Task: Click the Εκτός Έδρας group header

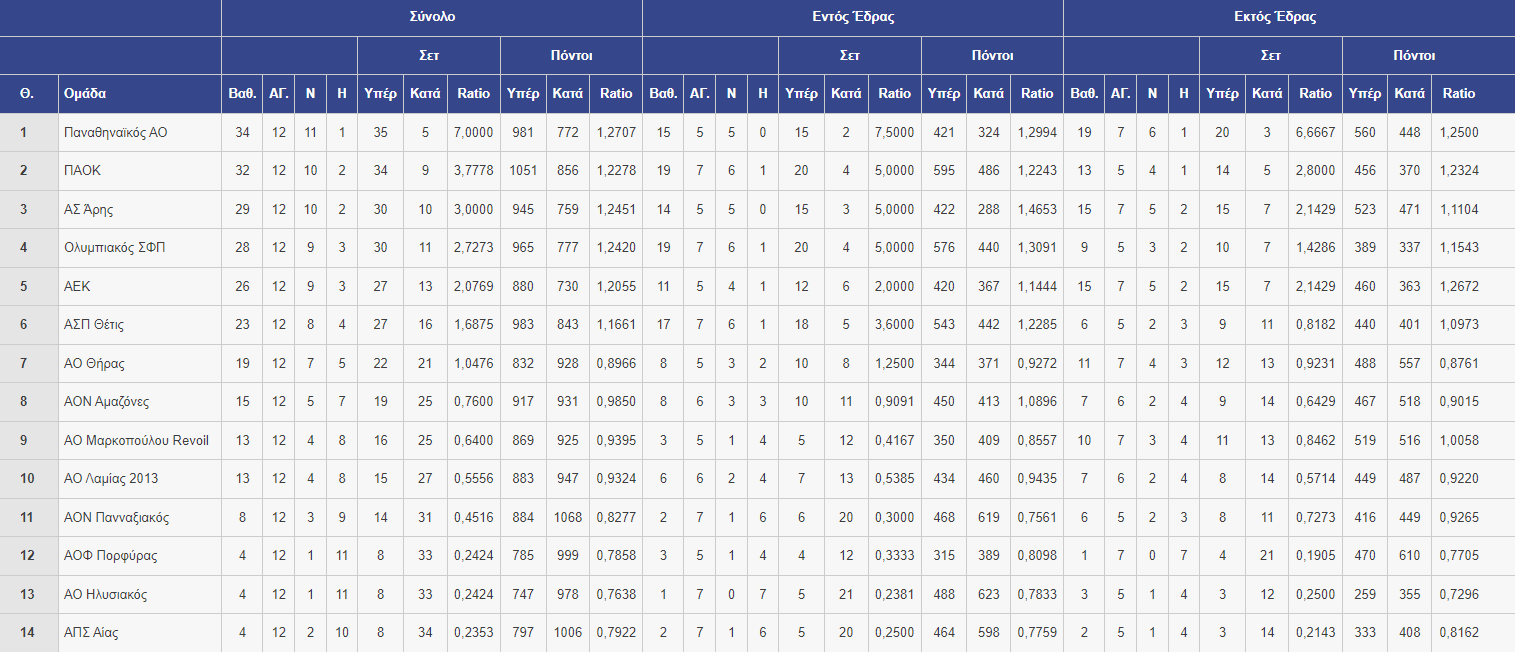Action: click(1275, 17)
